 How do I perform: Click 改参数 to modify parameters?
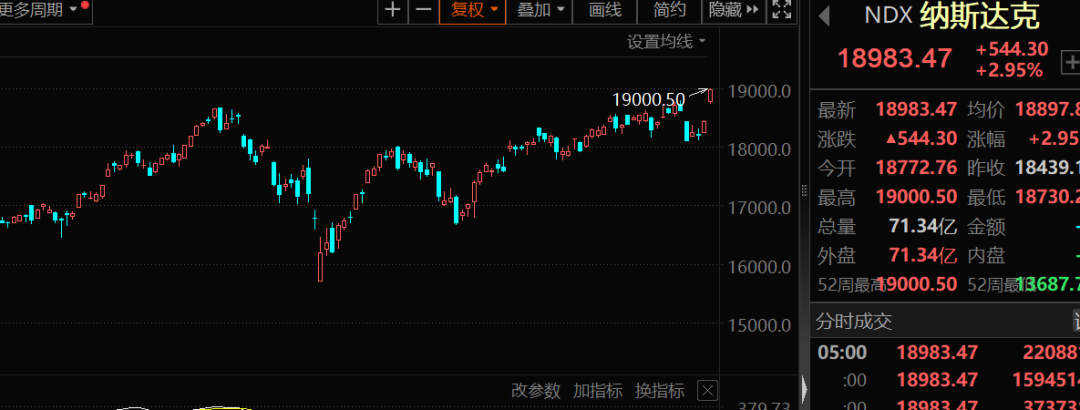[537, 390]
